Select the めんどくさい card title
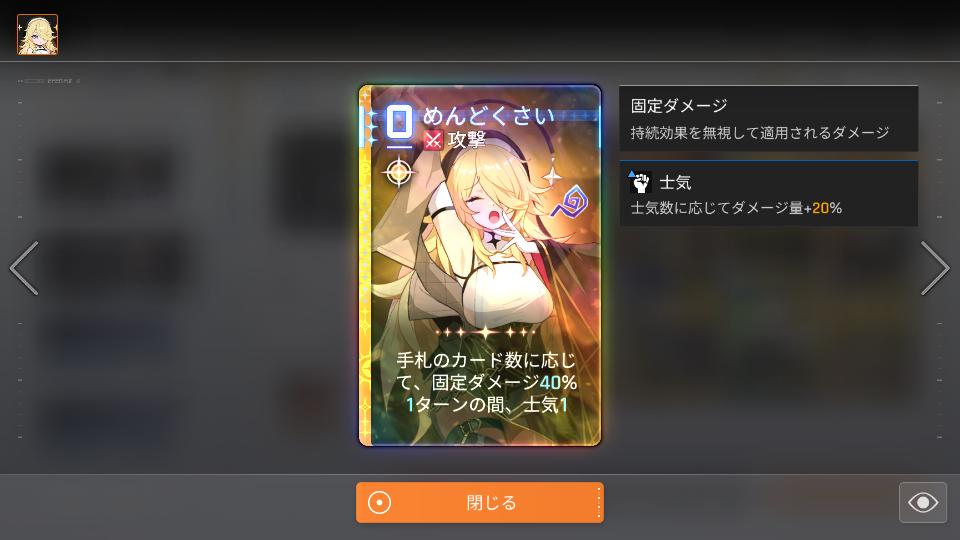This screenshot has width=960, height=540. 488,116
